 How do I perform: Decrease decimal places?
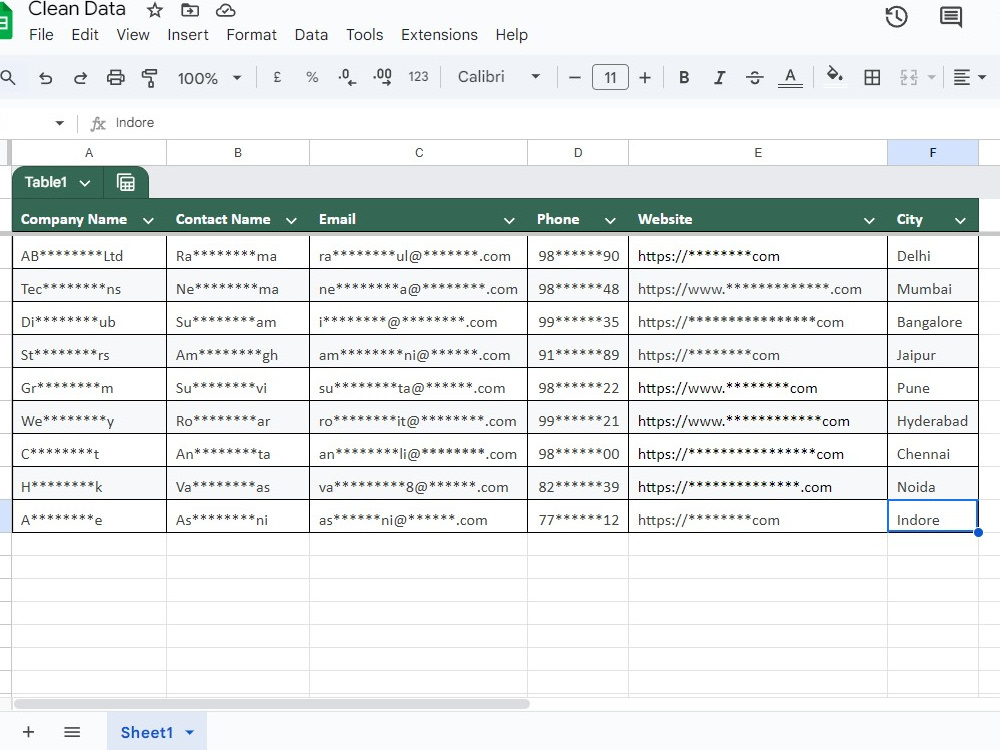click(347, 77)
